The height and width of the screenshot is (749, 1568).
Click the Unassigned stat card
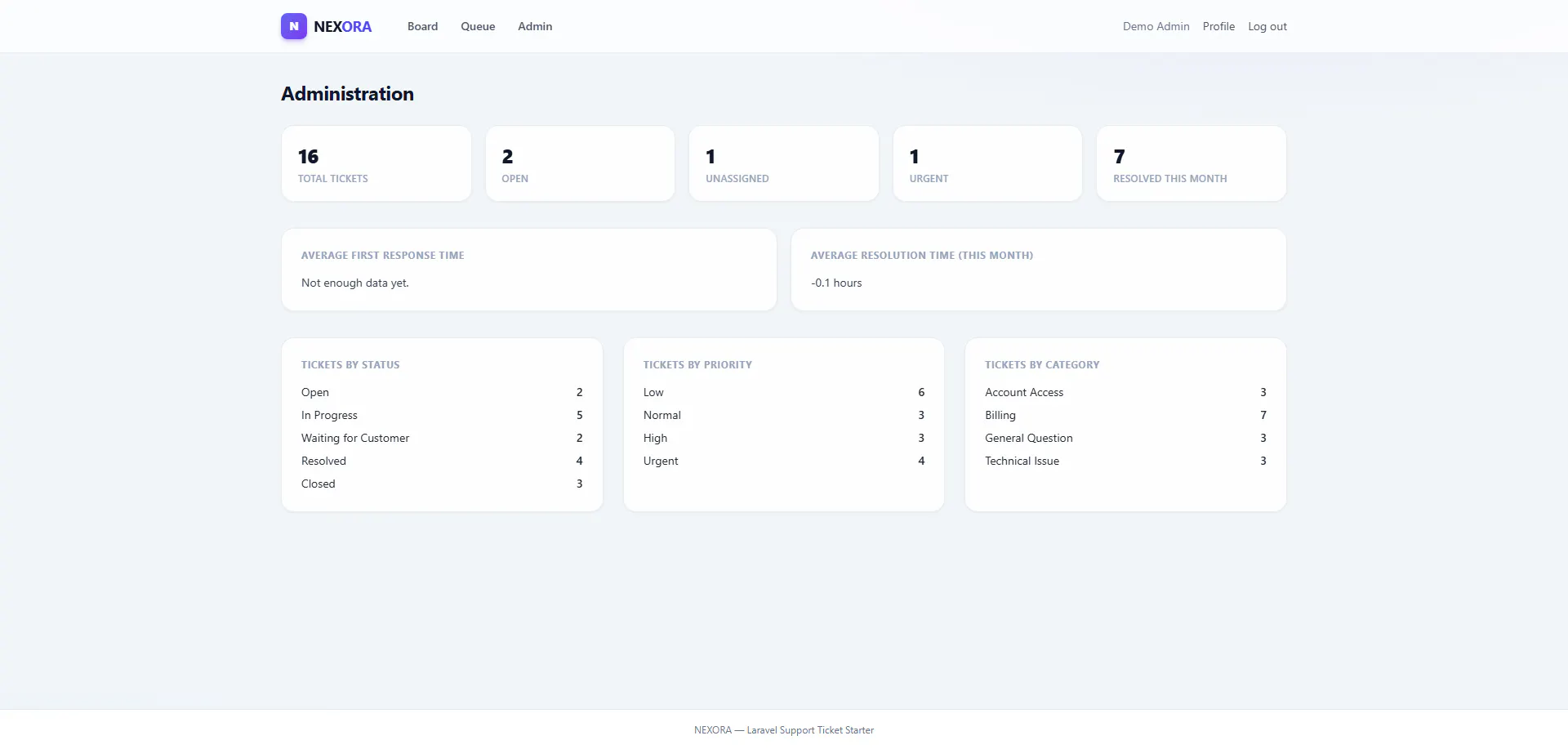pos(784,163)
